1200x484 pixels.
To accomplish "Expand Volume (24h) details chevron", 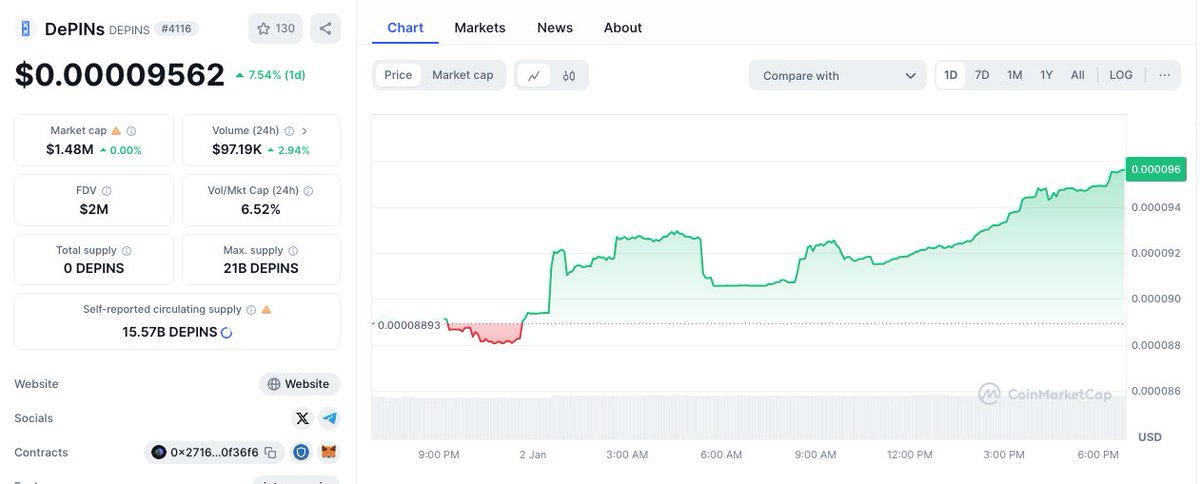I will click(x=304, y=131).
